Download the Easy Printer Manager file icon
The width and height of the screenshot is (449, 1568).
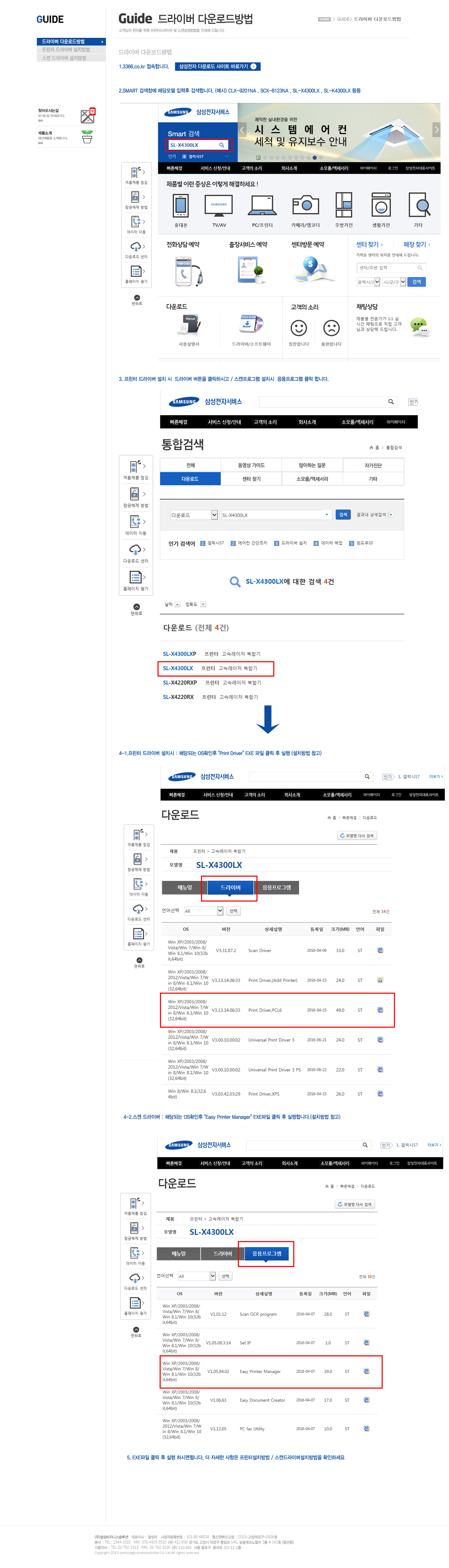tap(367, 1371)
